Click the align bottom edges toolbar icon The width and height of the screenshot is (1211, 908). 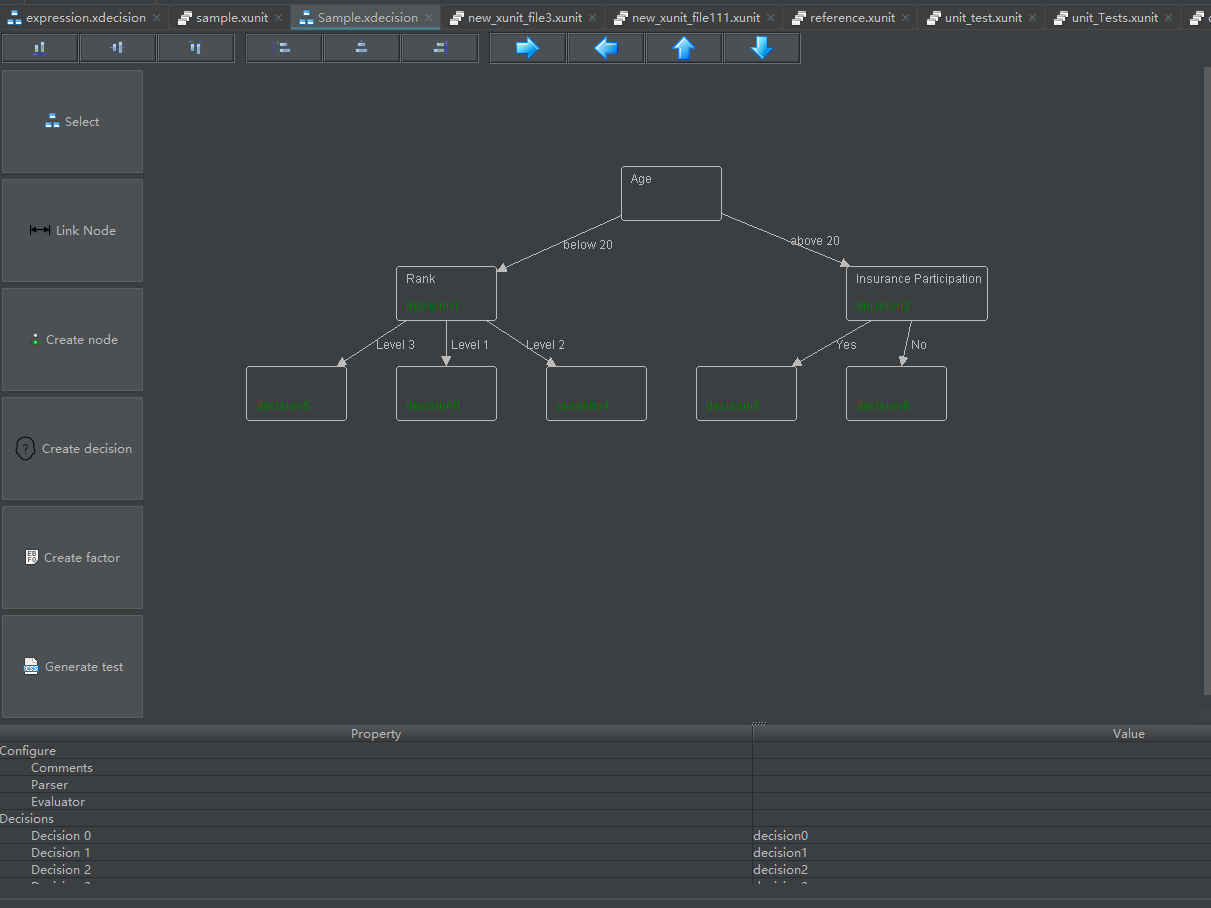[40, 48]
